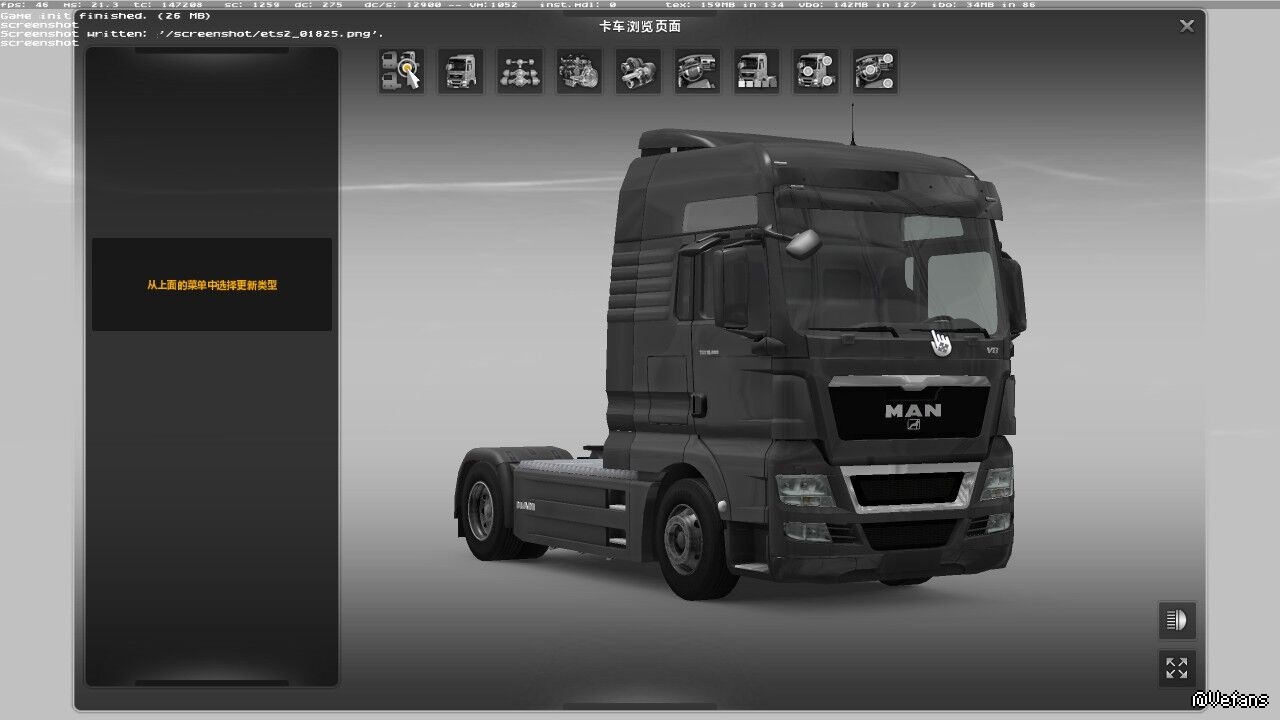Select the transmission gearbox upgrade icon
1280x720 pixels.
pyautogui.click(x=638, y=71)
